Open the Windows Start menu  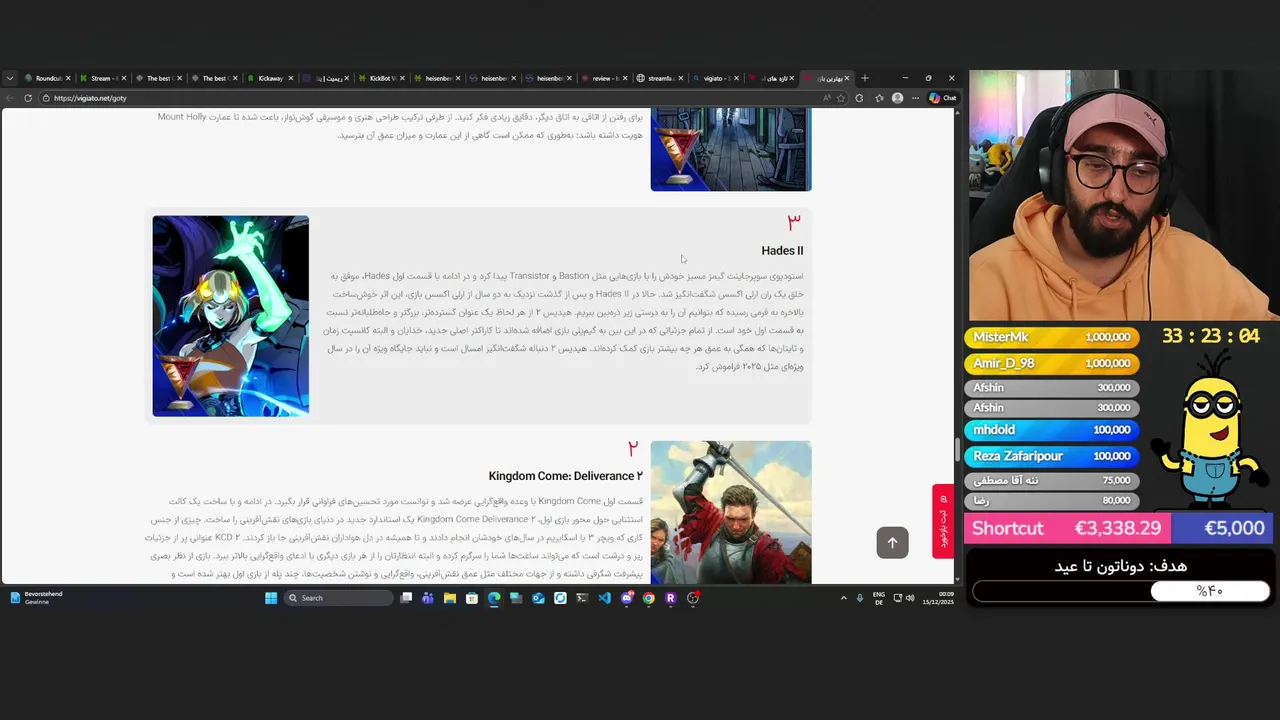click(x=271, y=598)
